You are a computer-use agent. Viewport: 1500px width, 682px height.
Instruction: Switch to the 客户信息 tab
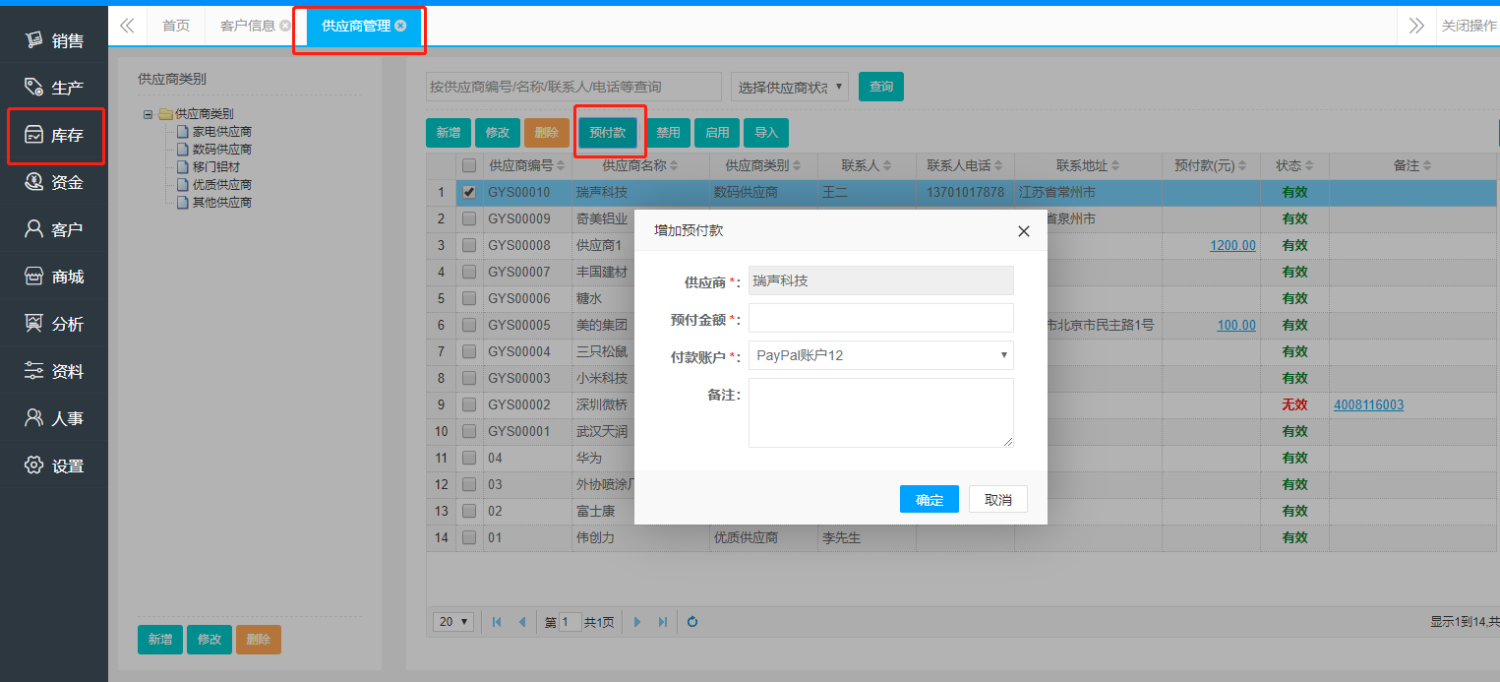[x=248, y=26]
